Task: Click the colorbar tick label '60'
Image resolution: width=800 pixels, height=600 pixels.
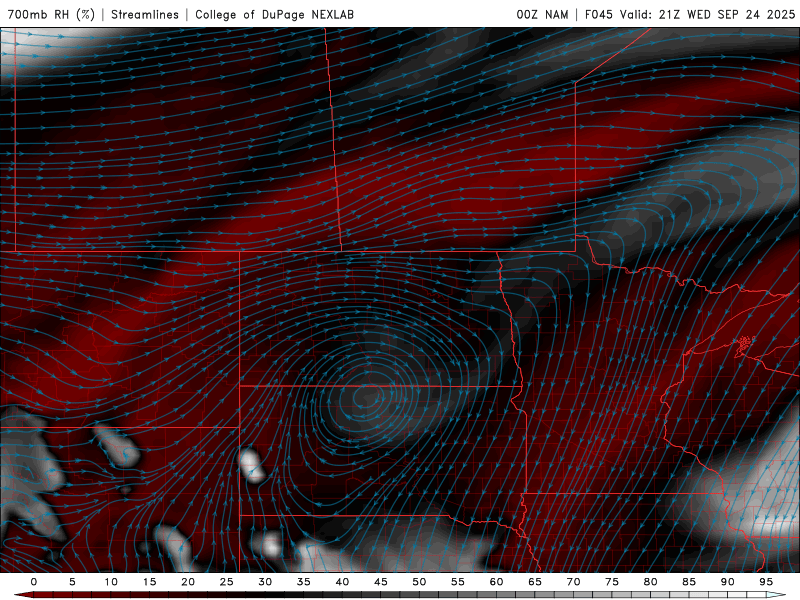Action: click(496, 582)
